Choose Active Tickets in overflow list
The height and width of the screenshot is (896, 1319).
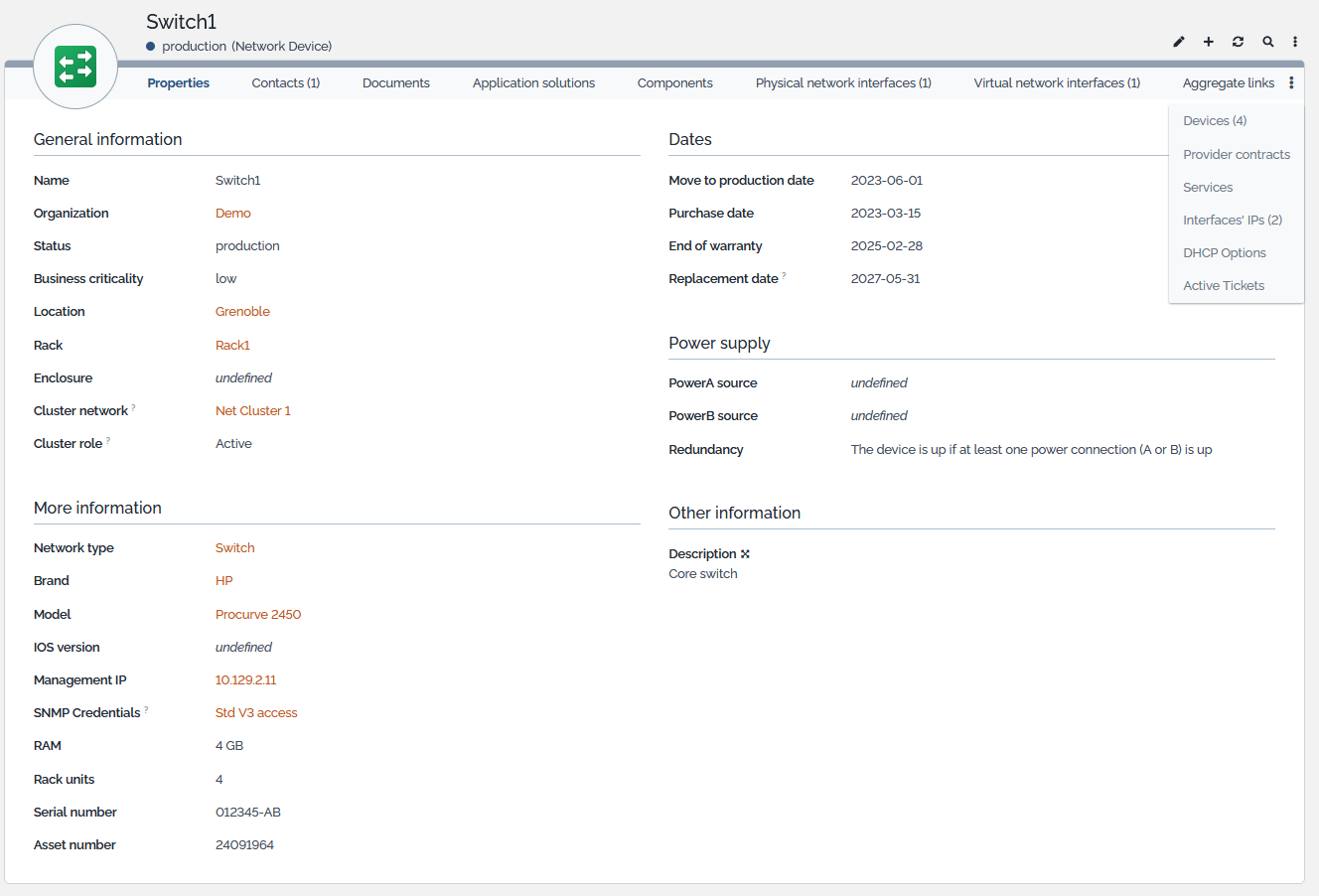tap(1224, 286)
